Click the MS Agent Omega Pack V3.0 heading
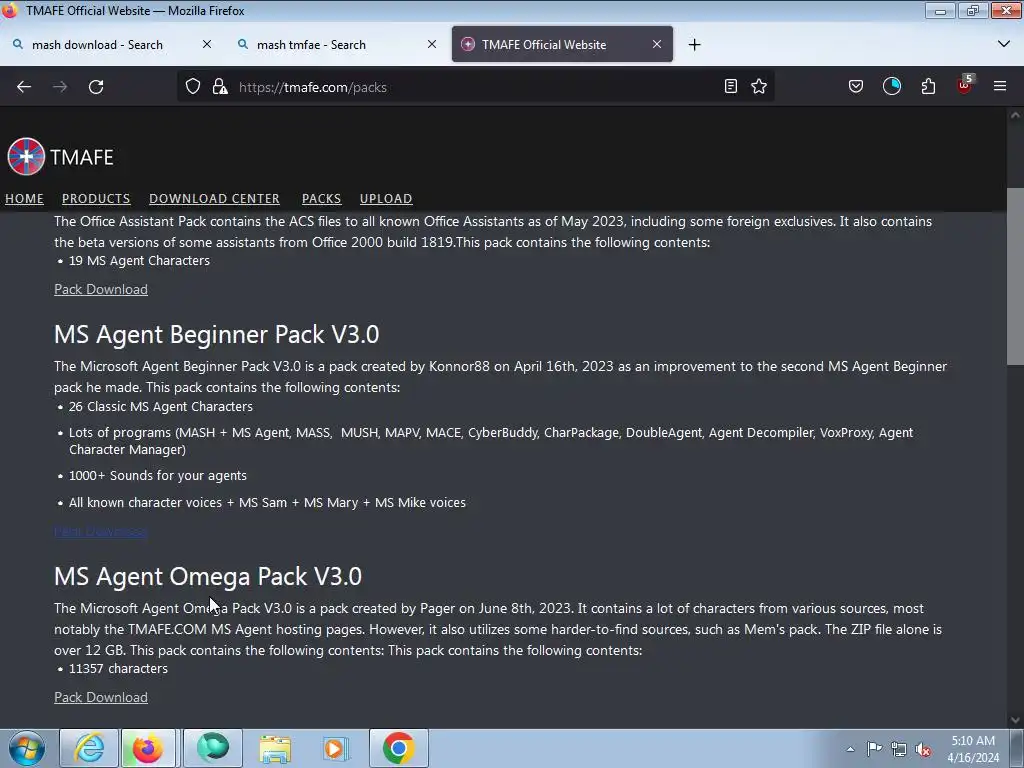 click(208, 577)
